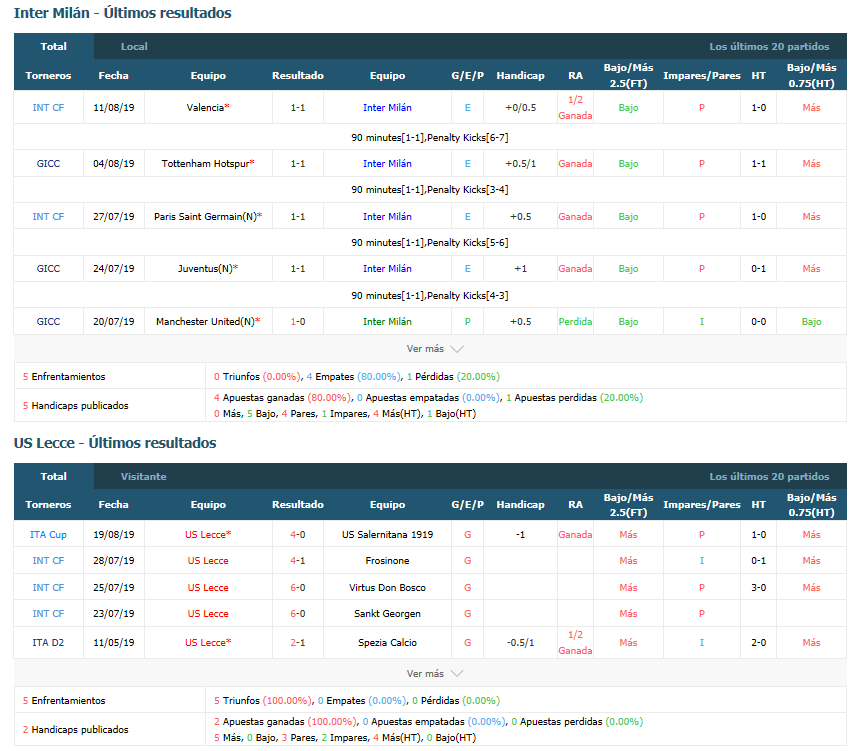Click HT score 3-0 in Virtus Don Bosco row
Screen dimensions: 856x751
tap(758, 588)
